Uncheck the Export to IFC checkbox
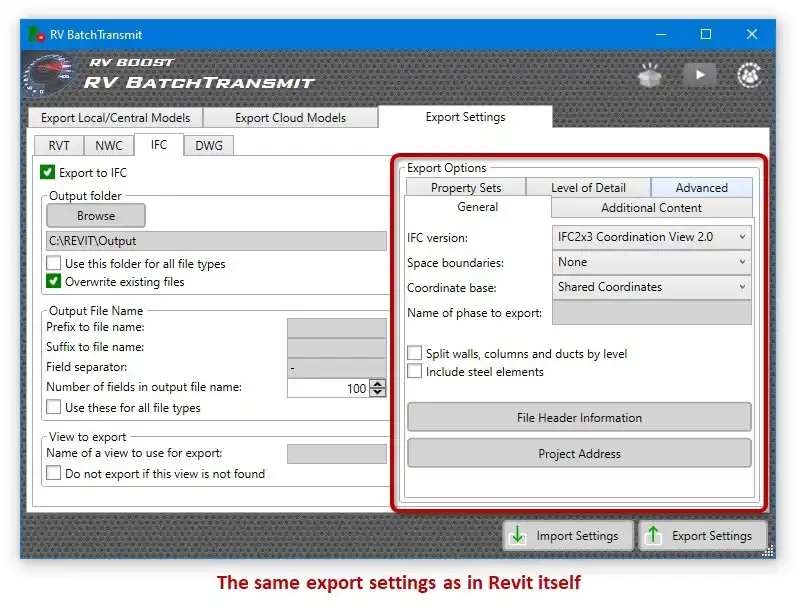 (47, 172)
